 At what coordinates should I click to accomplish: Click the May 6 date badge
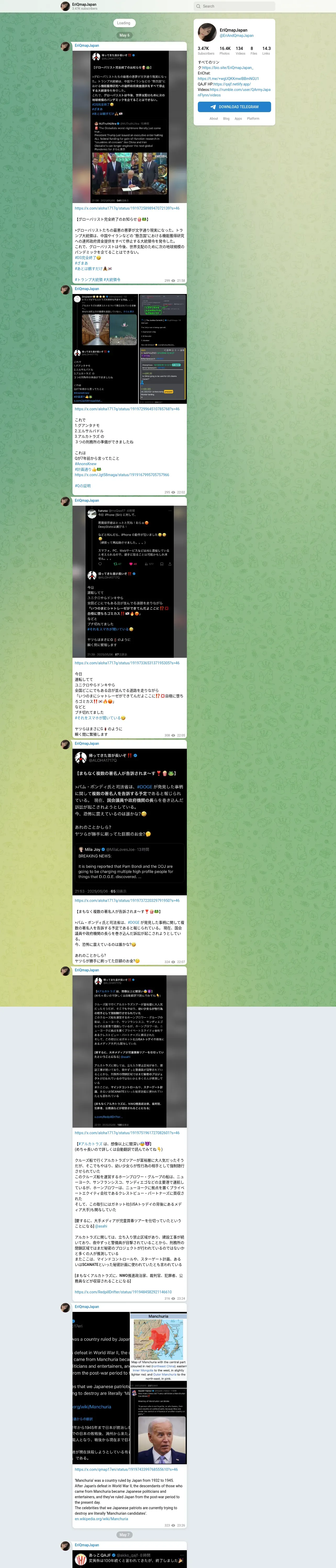pos(124,35)
